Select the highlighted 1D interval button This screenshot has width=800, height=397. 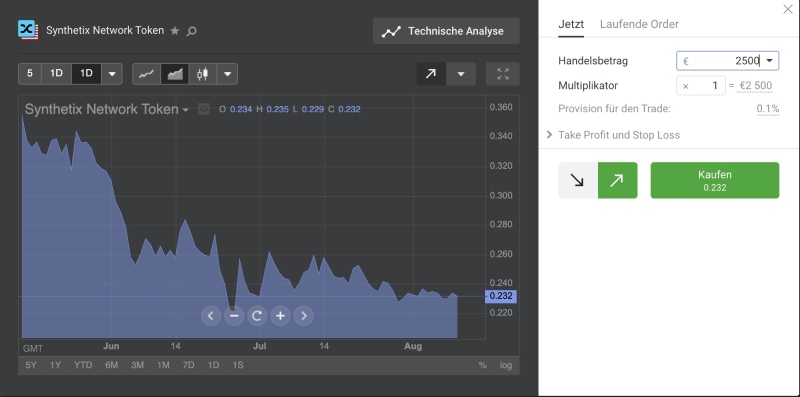pos(86,73)
